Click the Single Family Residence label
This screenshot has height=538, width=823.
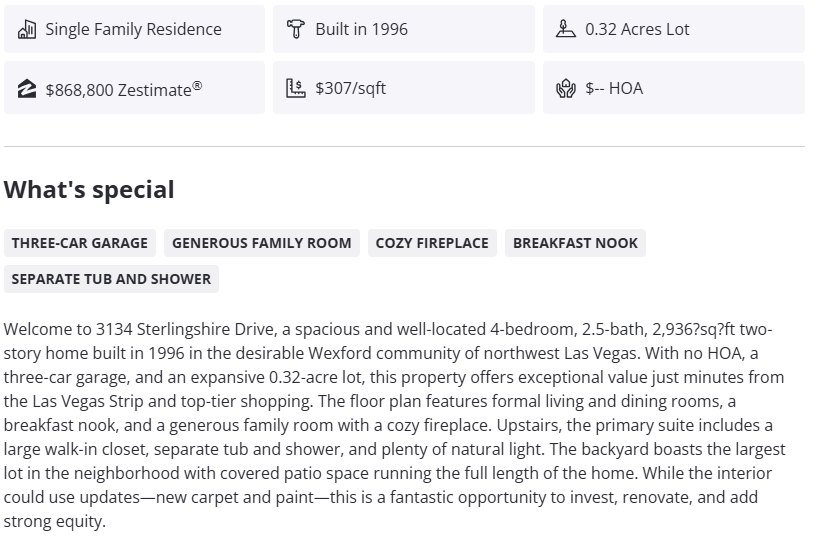[x=133, y=29]
